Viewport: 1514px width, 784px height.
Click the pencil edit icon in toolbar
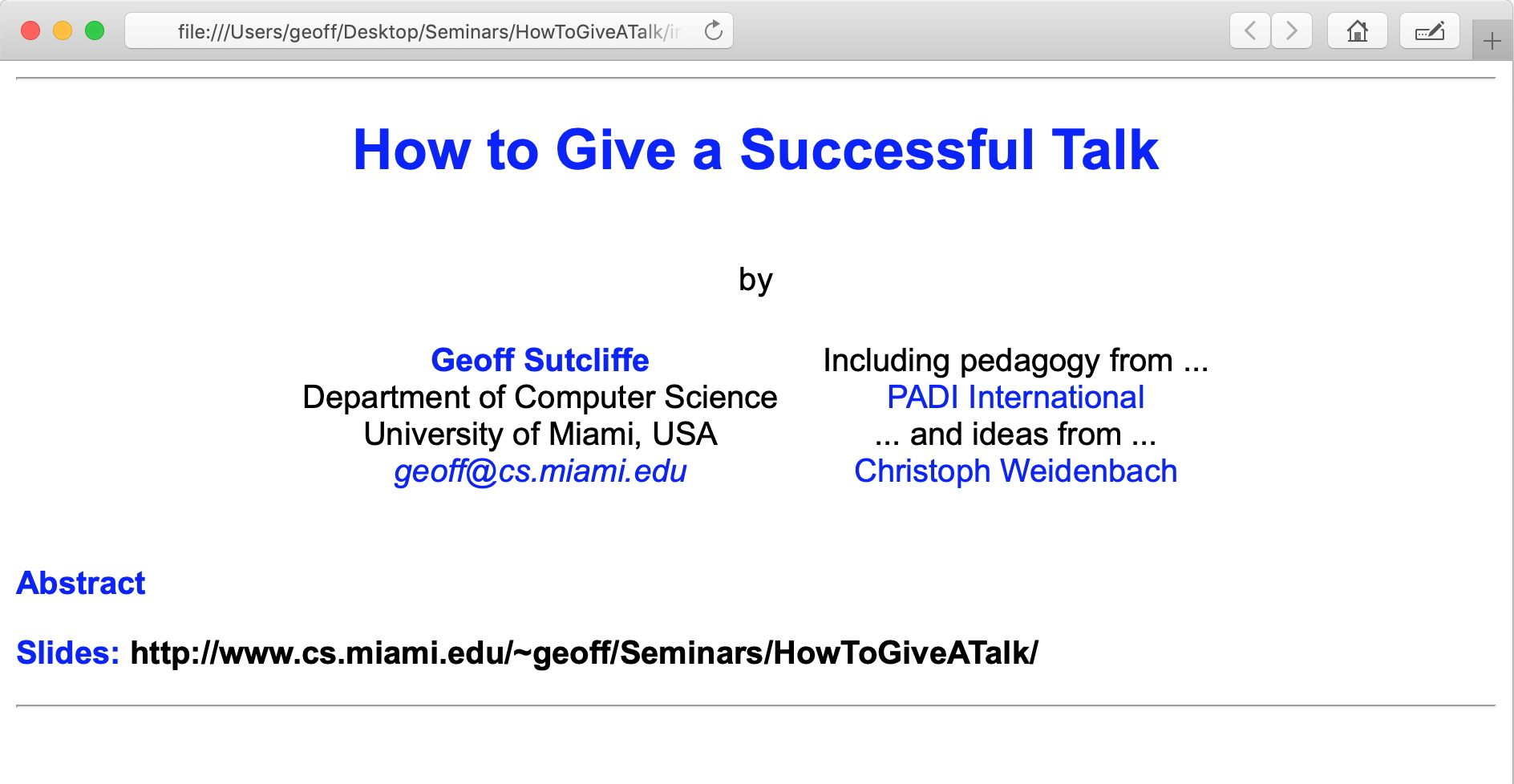(x=1429, y=31)
